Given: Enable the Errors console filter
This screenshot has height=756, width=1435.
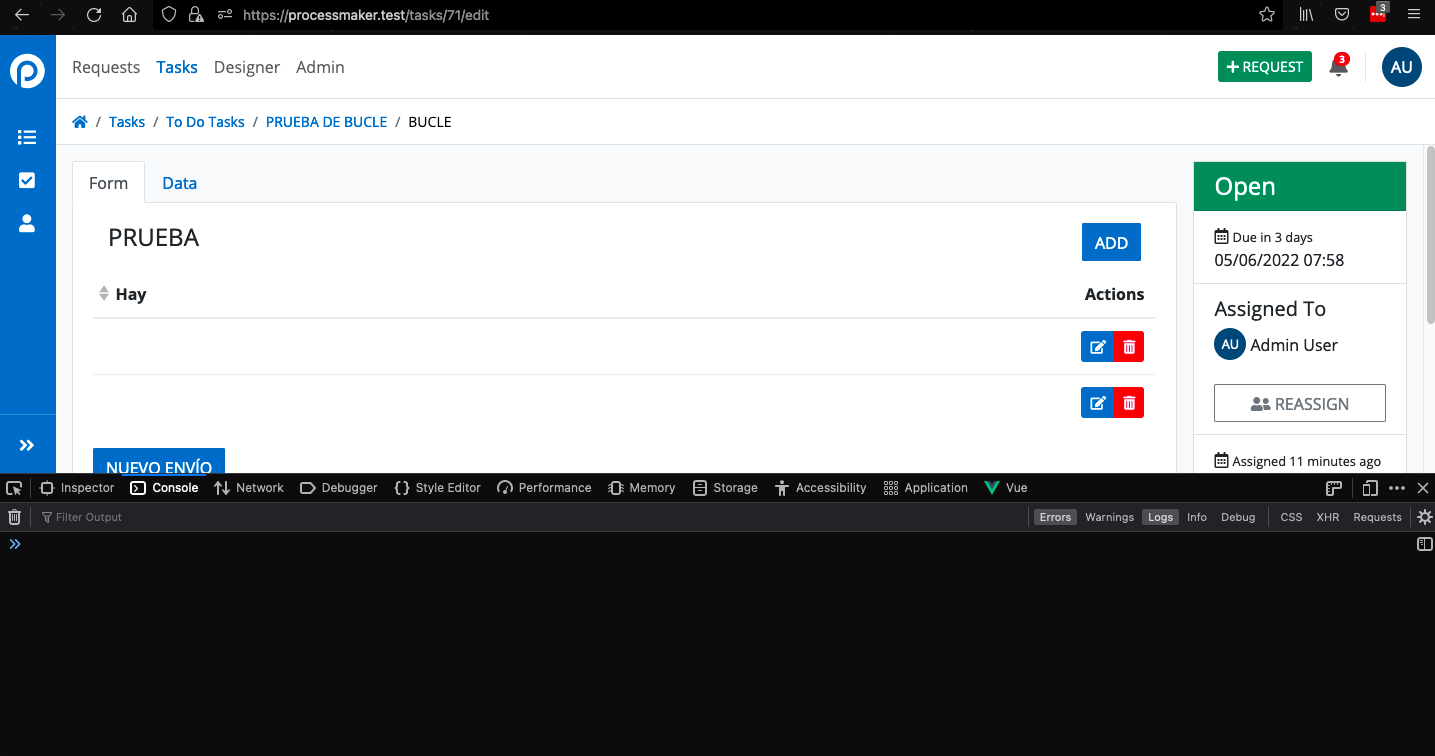Looking at the screenshot, I should (1055, 516).
